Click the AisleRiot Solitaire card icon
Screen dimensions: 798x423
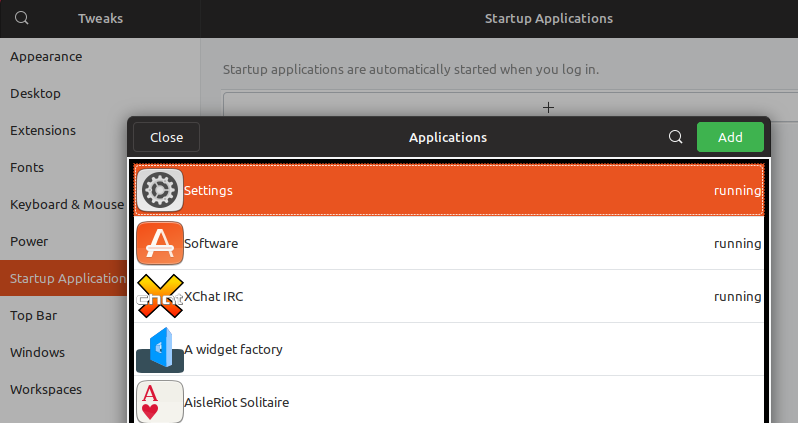pyautogui.click(x=160, y=402)
